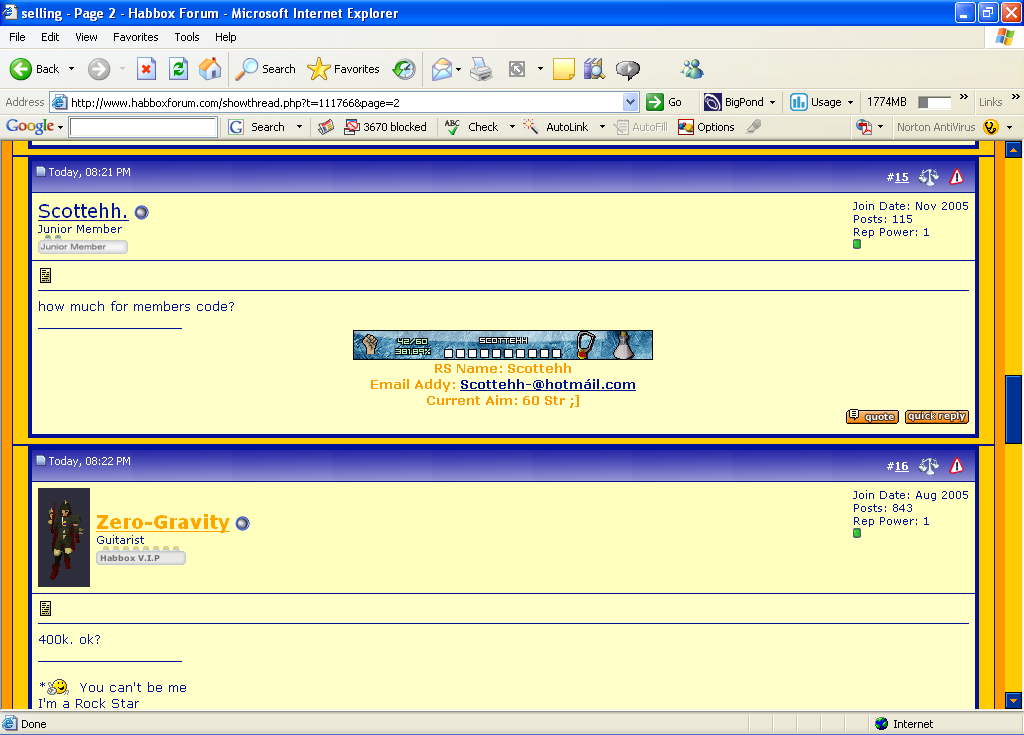Click the report post icon on post #15
The image size is (1024, 735).
tap(957, 177)
